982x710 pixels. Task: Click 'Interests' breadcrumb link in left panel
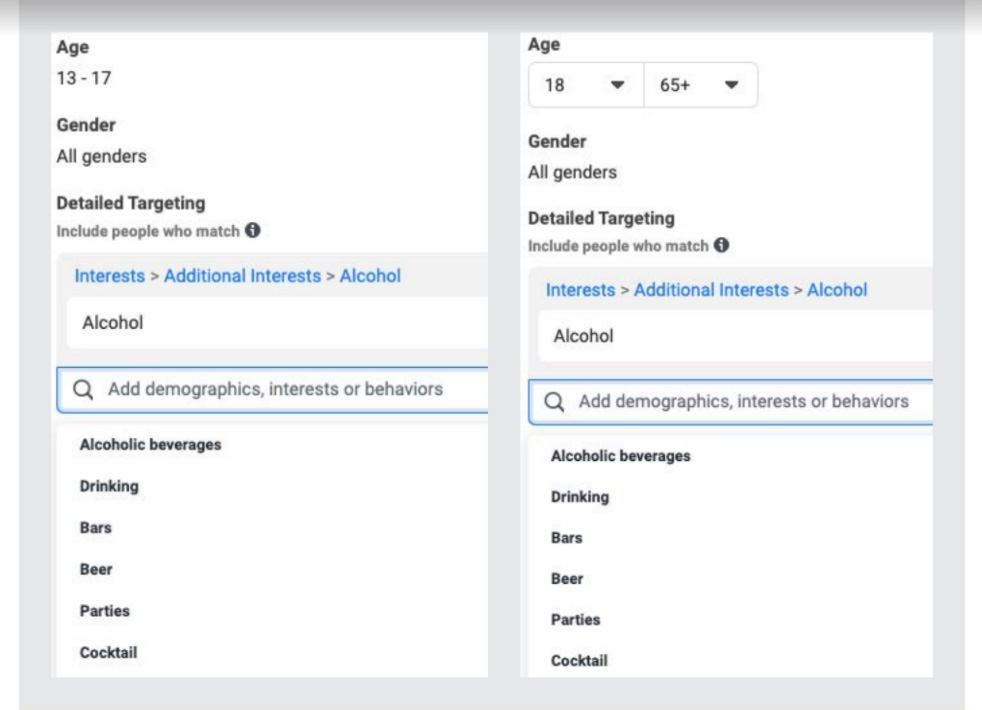[110, 276]
